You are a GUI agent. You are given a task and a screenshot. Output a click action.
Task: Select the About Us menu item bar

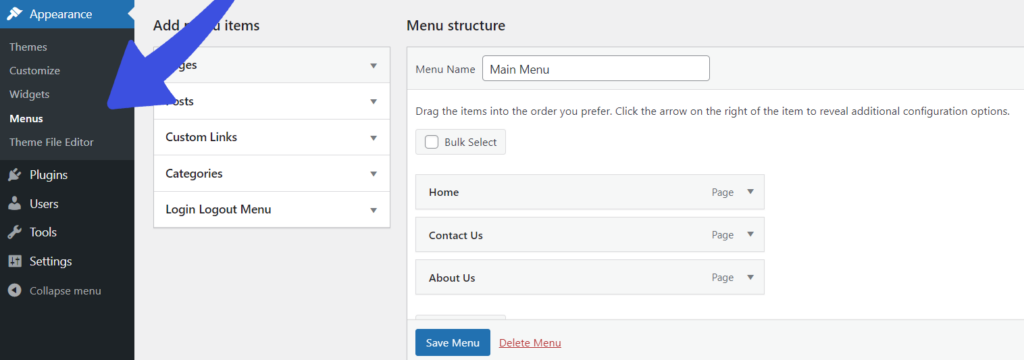(x=590, y=277)
